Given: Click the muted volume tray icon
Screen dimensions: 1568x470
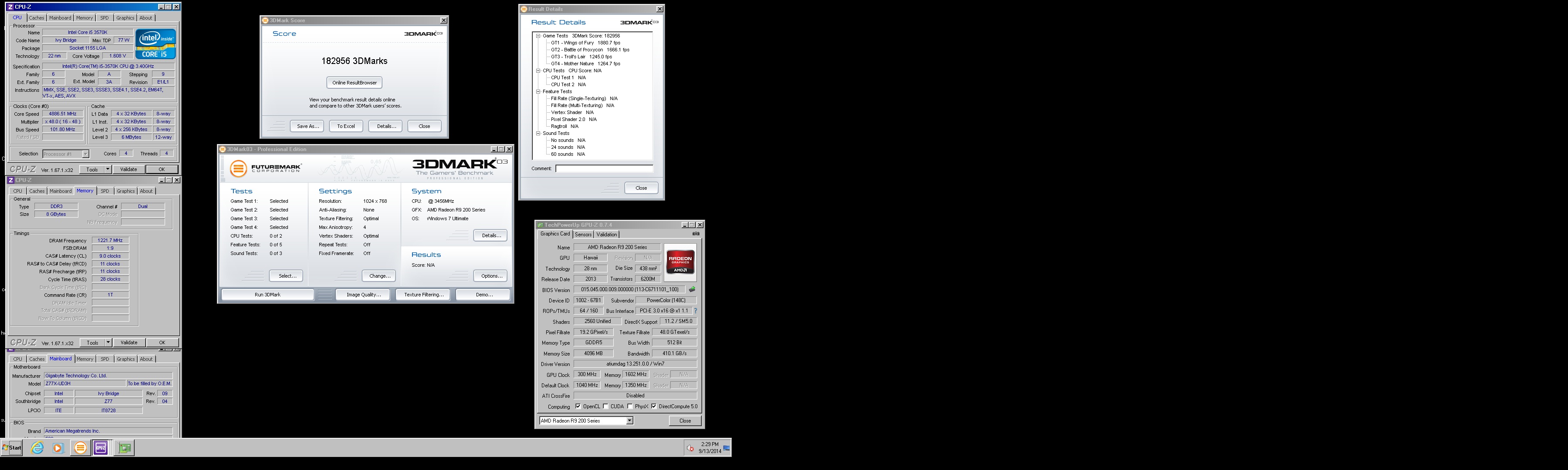Looking at the screenshot, I should pos(690,448).
